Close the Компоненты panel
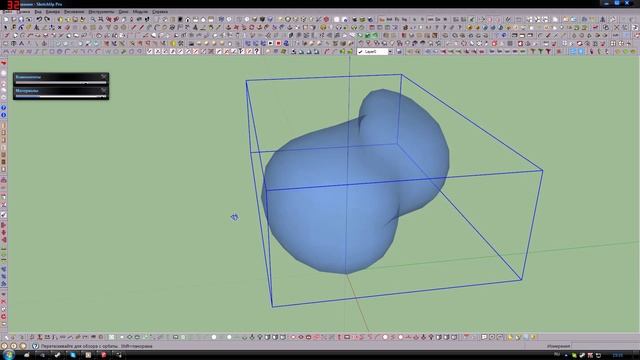640x360 pixels. coord(104,76)
